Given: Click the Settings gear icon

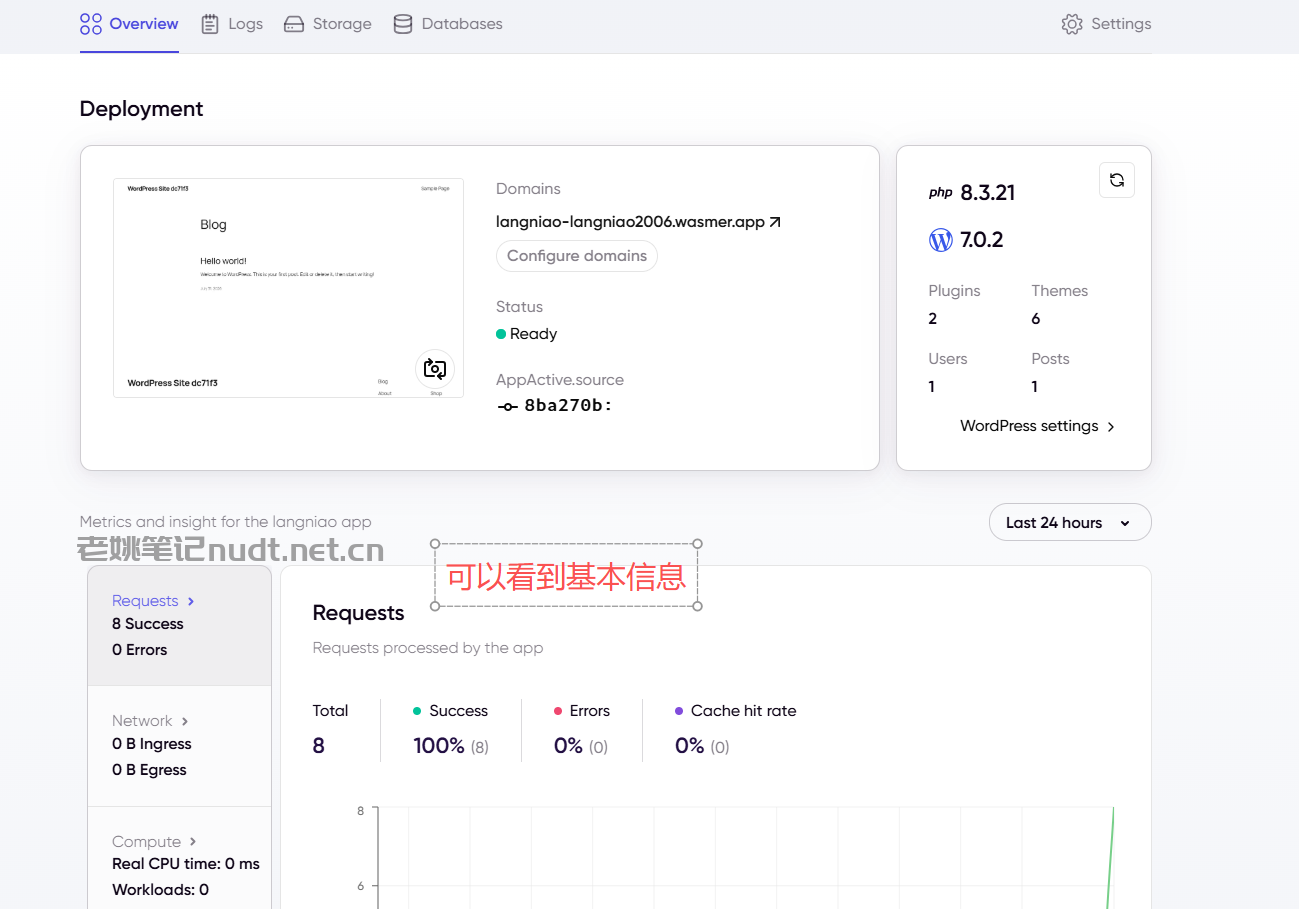Looking at the screenshot, I should tap(1072, 24).
